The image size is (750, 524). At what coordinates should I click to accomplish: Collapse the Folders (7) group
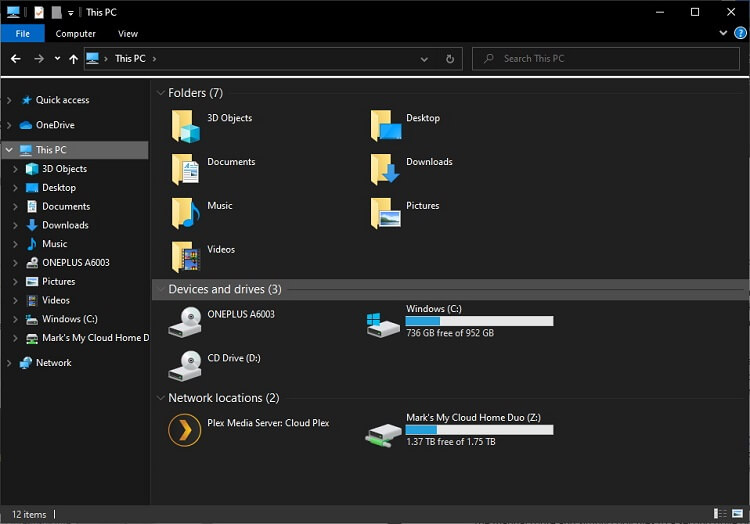coord(160,93)
